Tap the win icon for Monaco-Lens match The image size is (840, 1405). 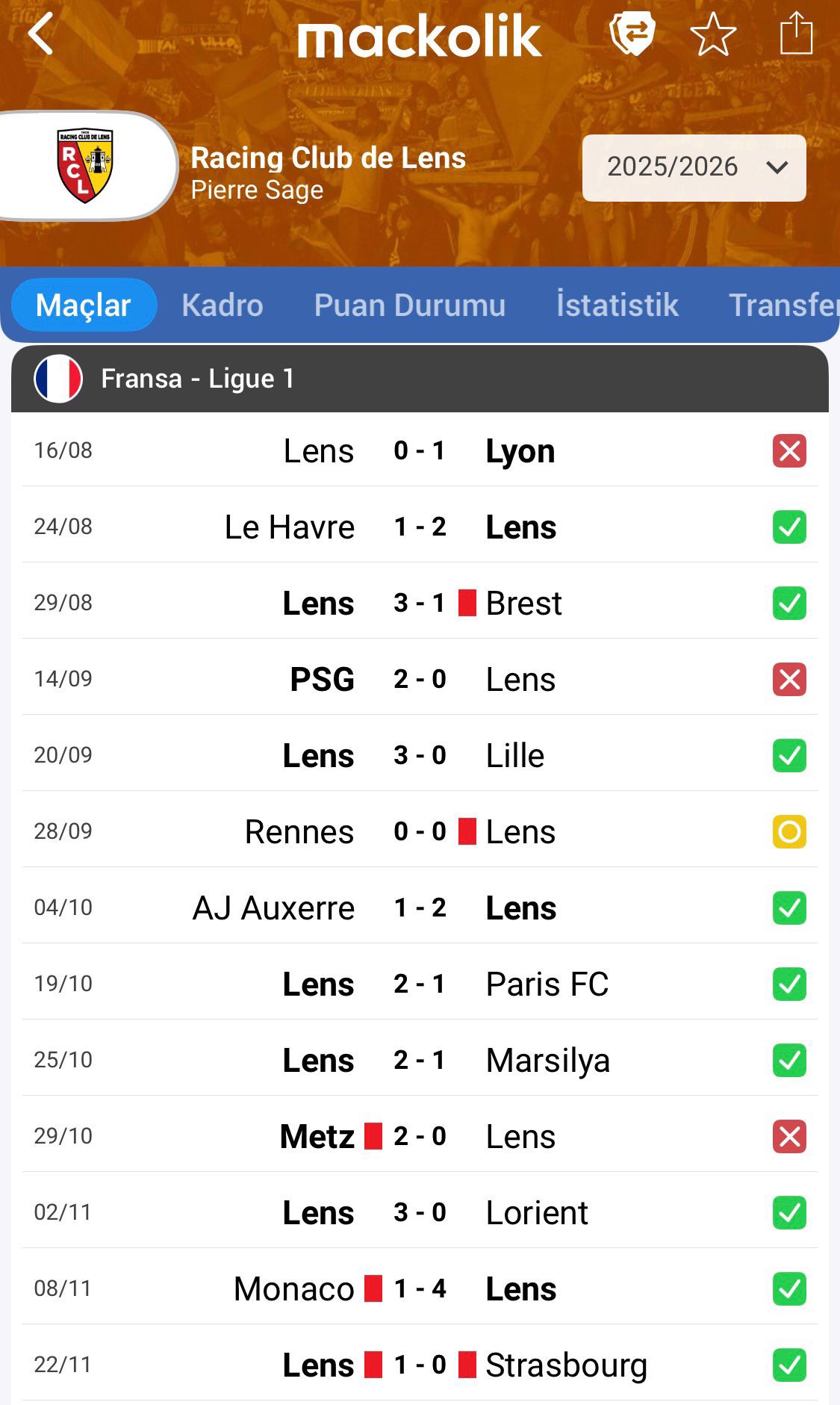pyautogui.click(x=789, y=1289)
